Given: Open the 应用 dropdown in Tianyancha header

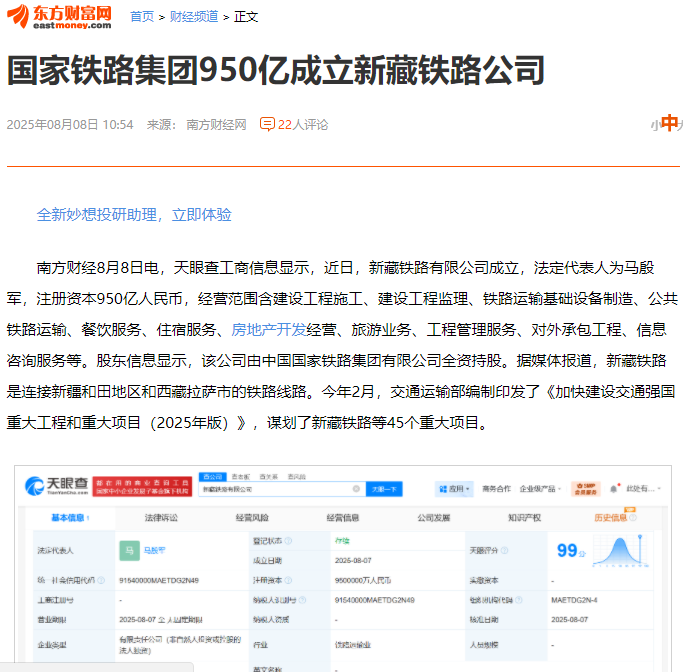Looking at the screenshot, I should (454, 489).
